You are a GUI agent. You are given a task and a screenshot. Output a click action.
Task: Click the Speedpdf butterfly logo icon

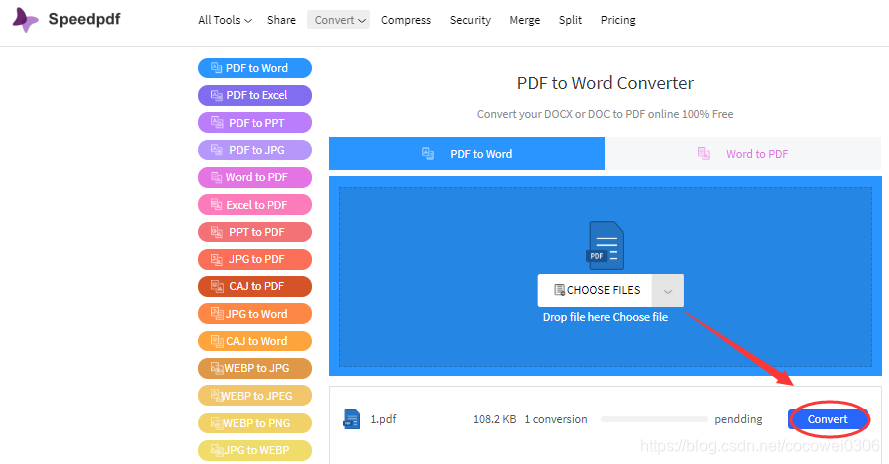click(26, 20)
